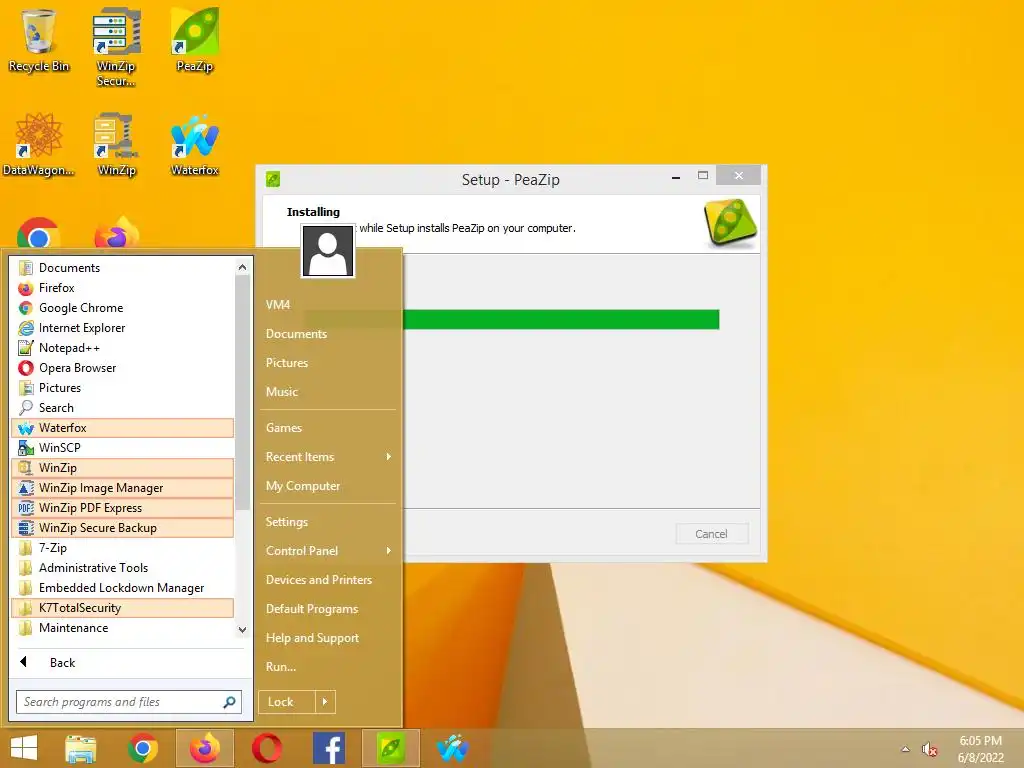Launch Google Chrome from the taskbar
This screenshot has width=1024, height=768.
143,748
